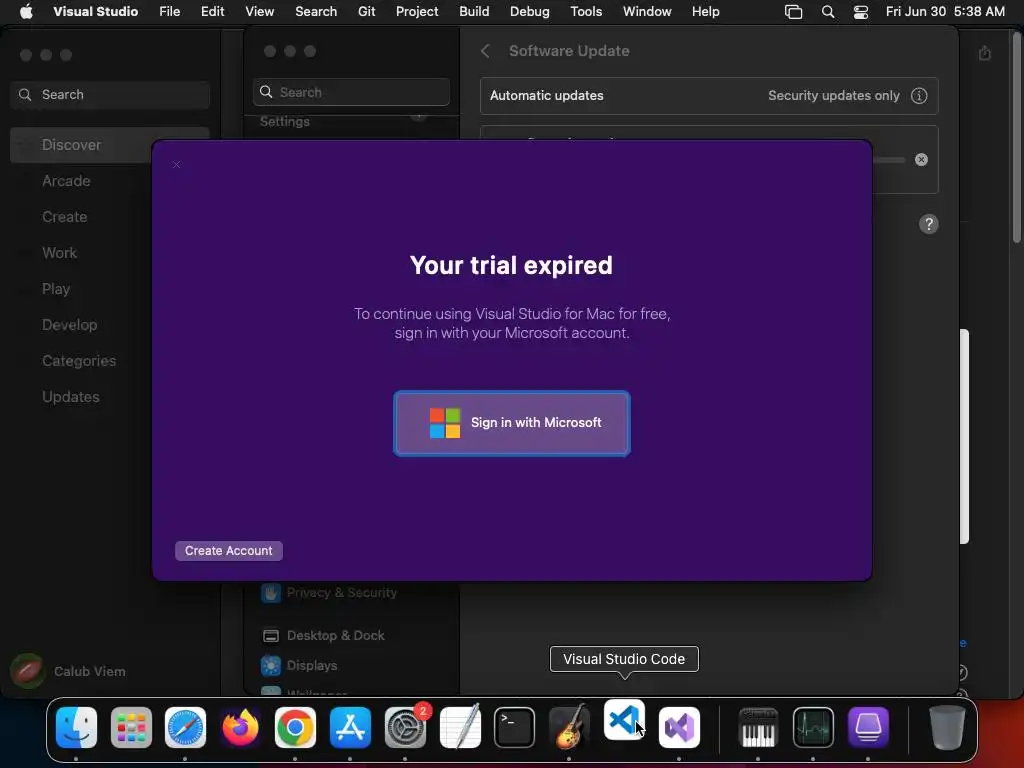Open Calub Viem account in App Store
Viewport: 1024px width, 768px height.
pyautogui.click(x=68, y=671)
